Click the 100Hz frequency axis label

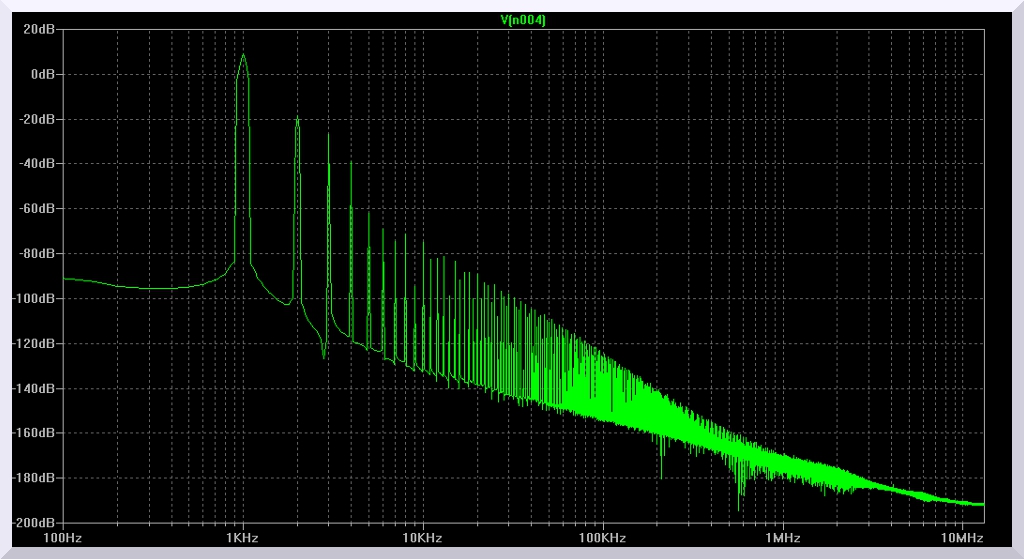(63, 538)
